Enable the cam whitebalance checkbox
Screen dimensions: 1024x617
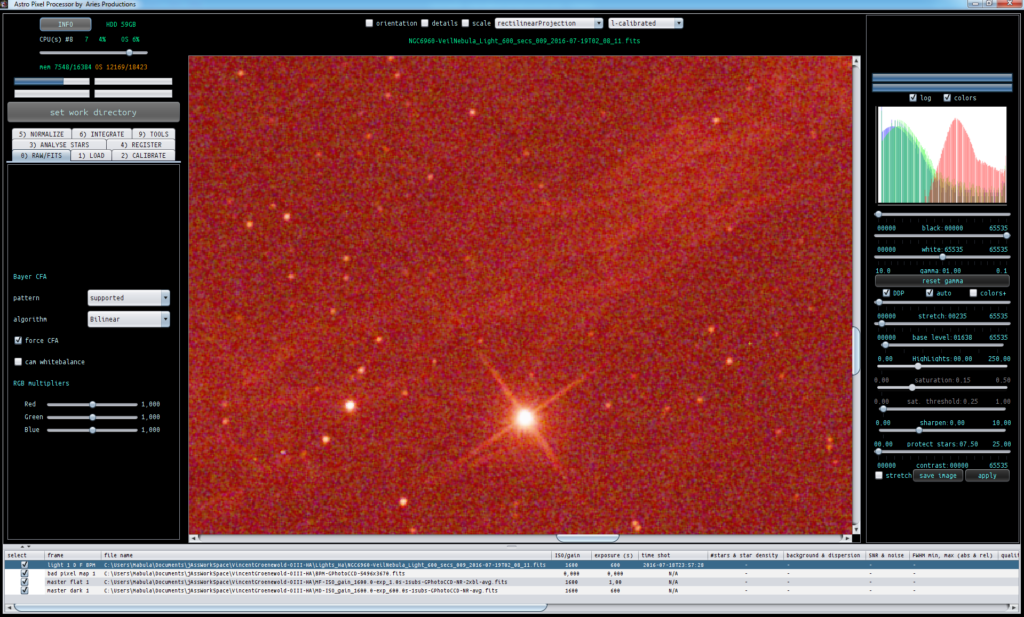tap(18, 362)
